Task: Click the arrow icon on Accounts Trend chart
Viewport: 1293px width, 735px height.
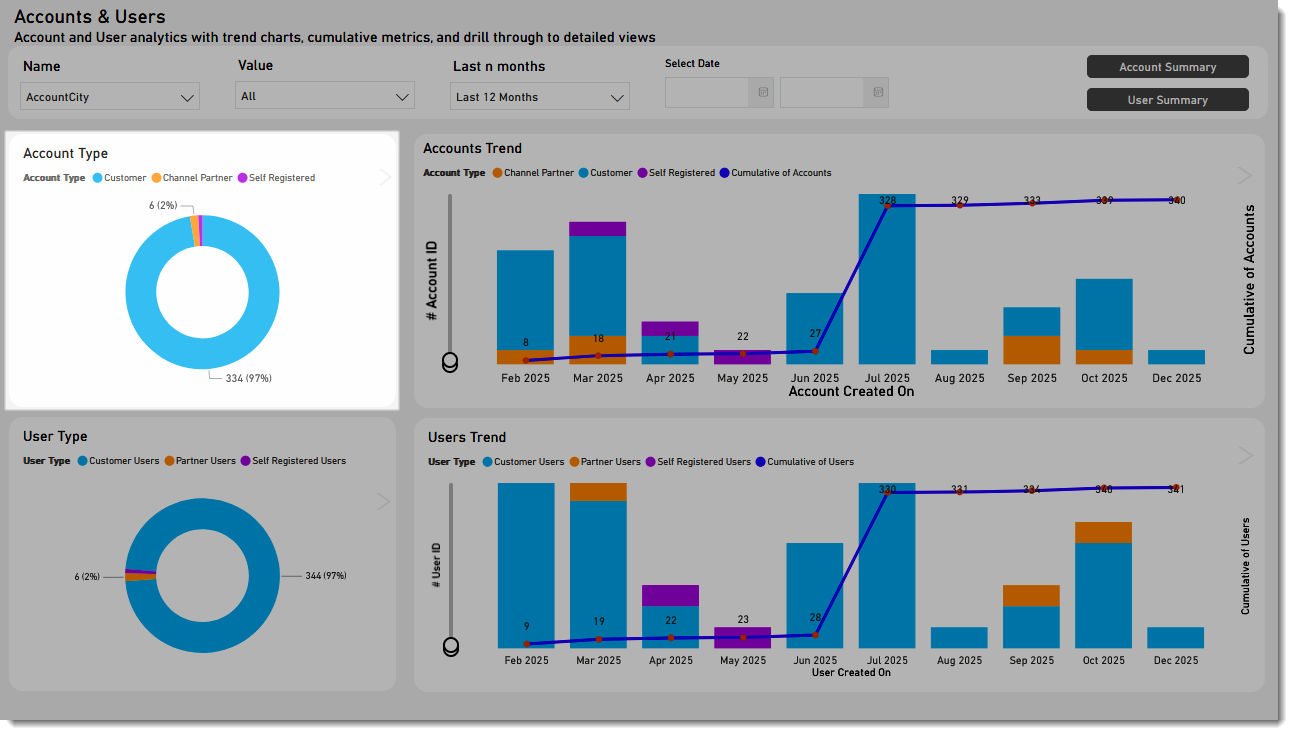Action: pyautogui.click(x=1244, y=176)
